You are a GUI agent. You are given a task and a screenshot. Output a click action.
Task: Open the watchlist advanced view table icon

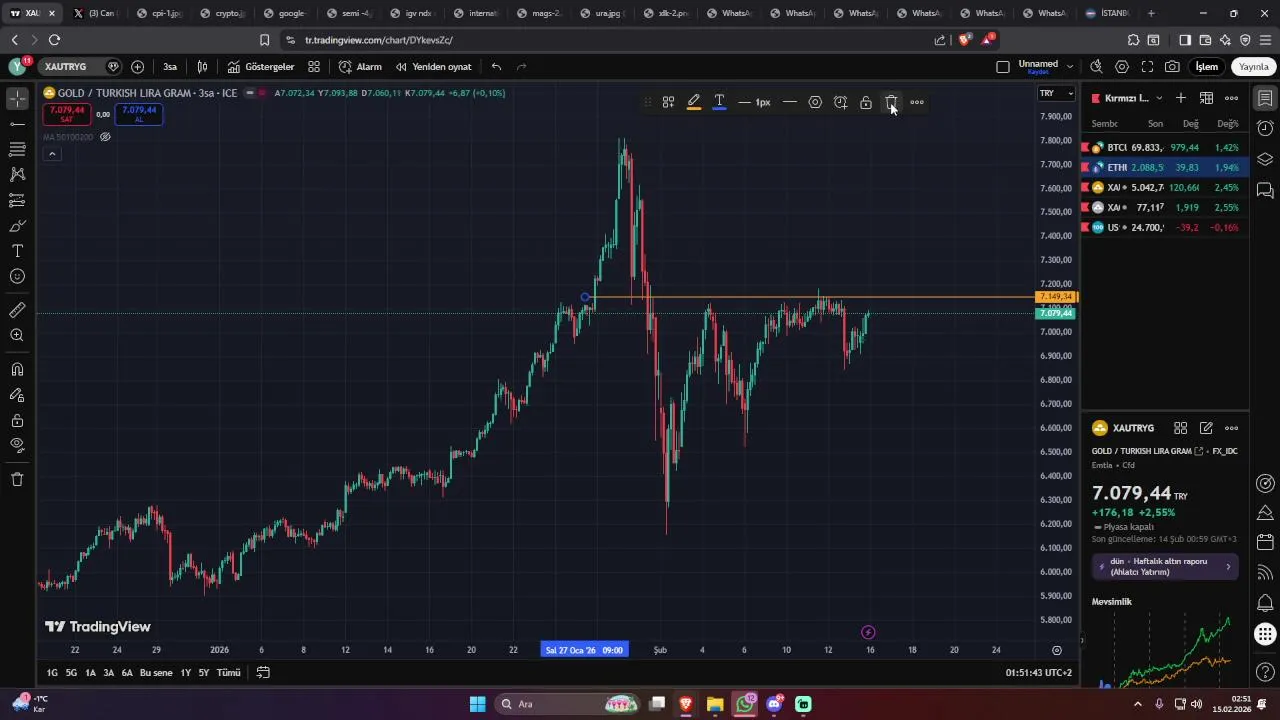1206,98
